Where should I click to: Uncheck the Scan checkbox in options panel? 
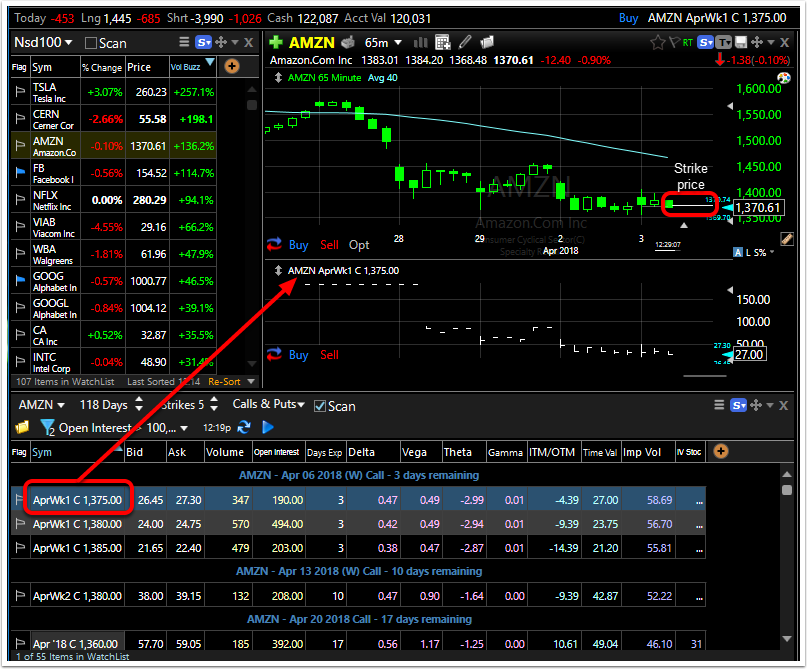click(320, 406)
